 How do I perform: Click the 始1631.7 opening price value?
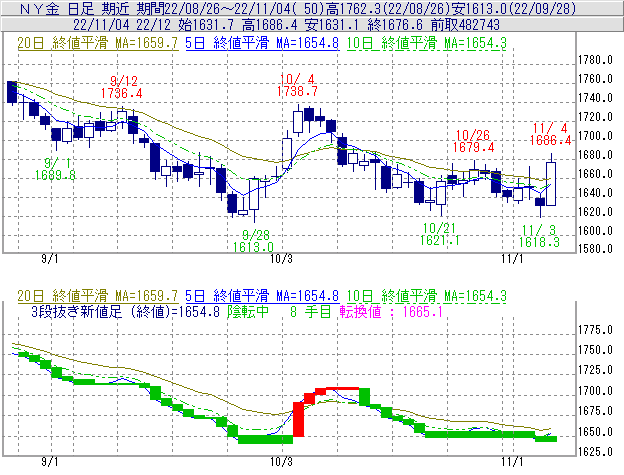click(x=206, y=25)
